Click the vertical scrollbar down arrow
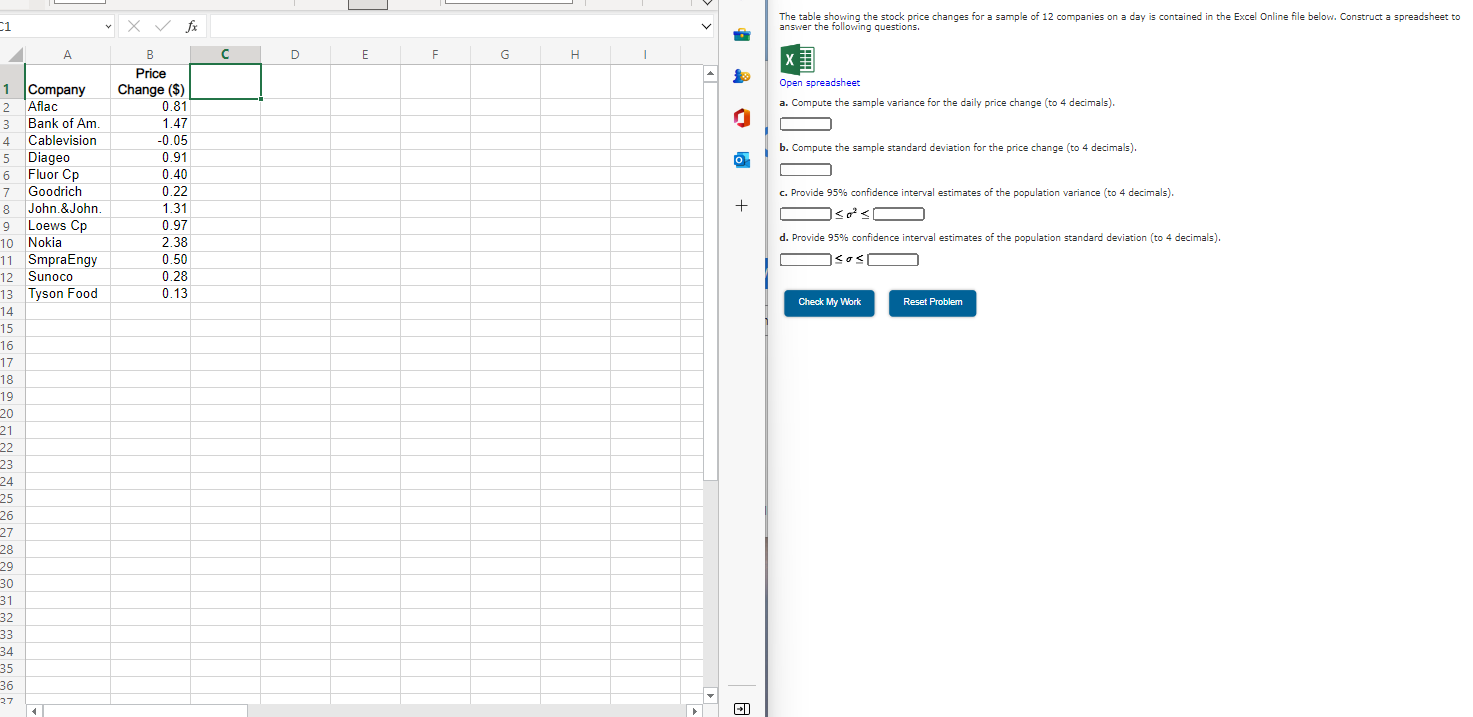 710,695
